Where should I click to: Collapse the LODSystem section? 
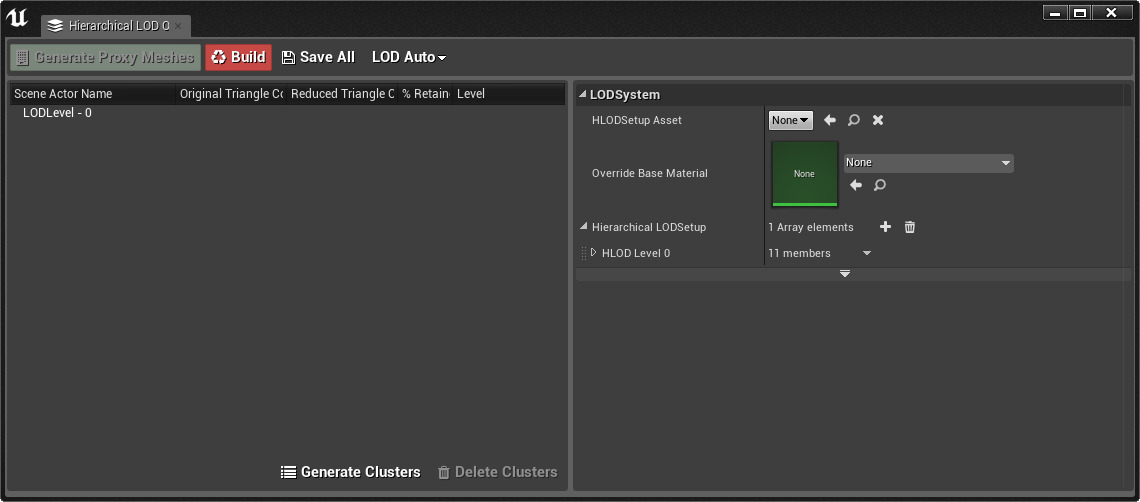coord(583,95)
